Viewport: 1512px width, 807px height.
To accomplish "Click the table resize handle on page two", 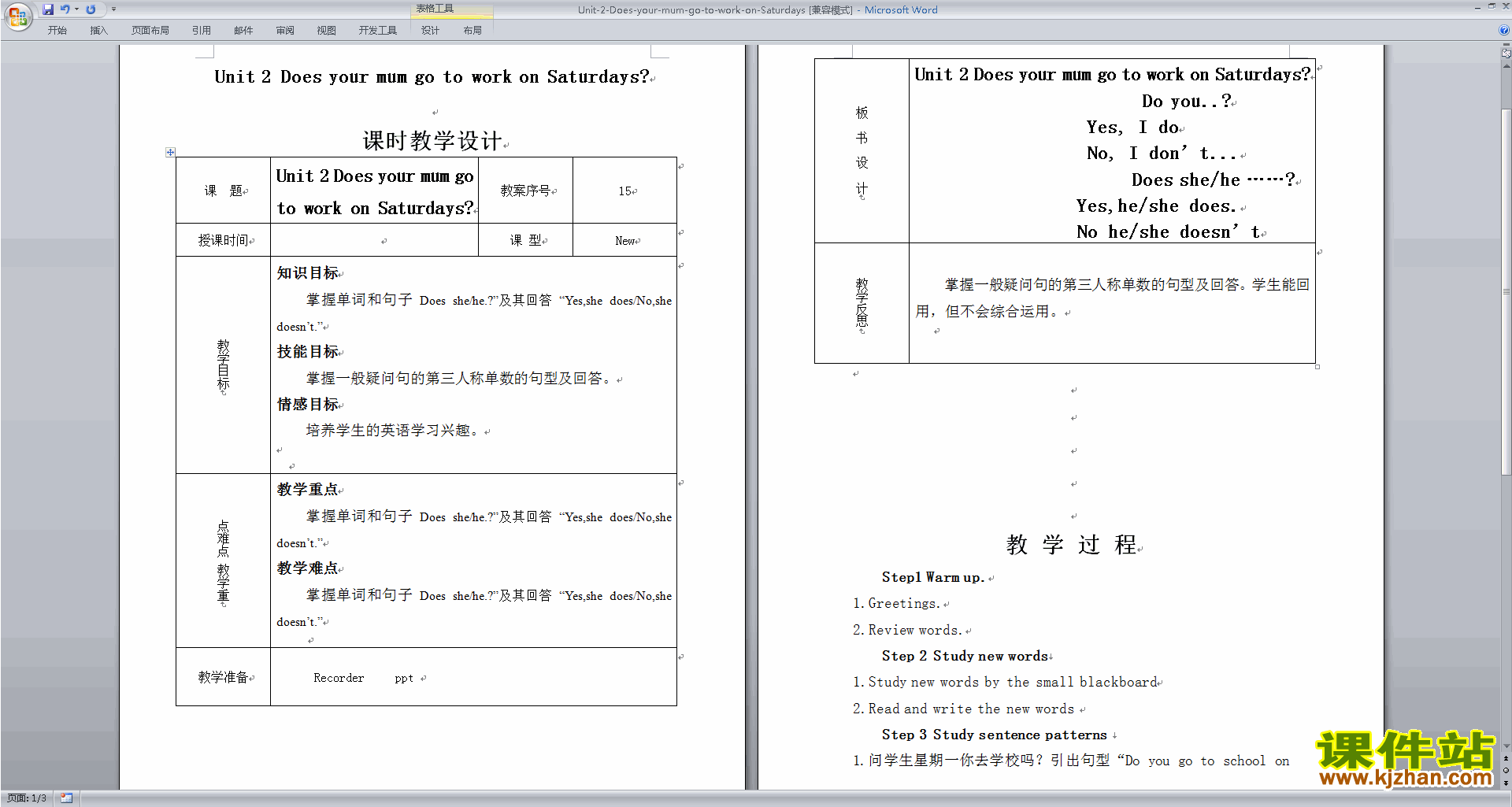I will point(1317,367).
